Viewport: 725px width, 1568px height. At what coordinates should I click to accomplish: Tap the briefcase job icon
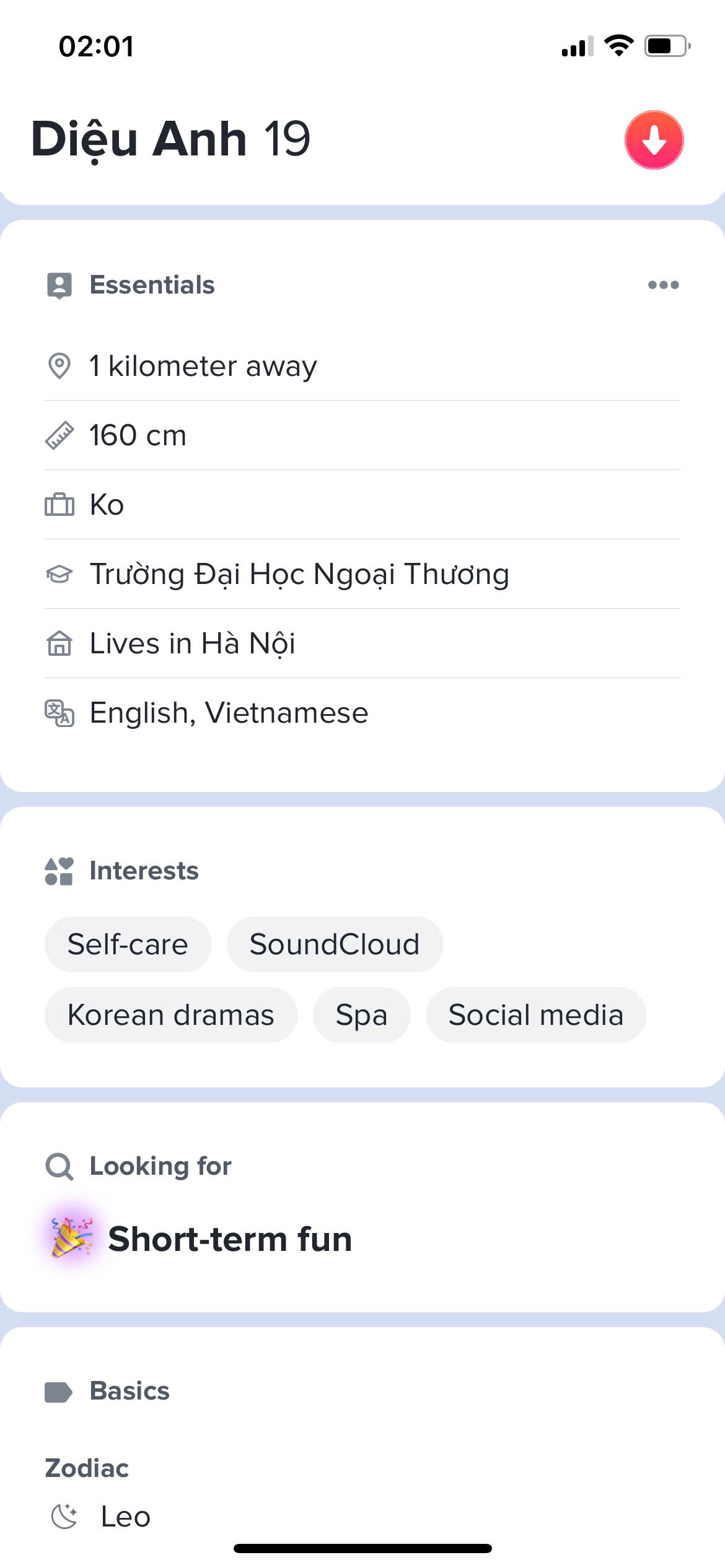pos(59,505)
